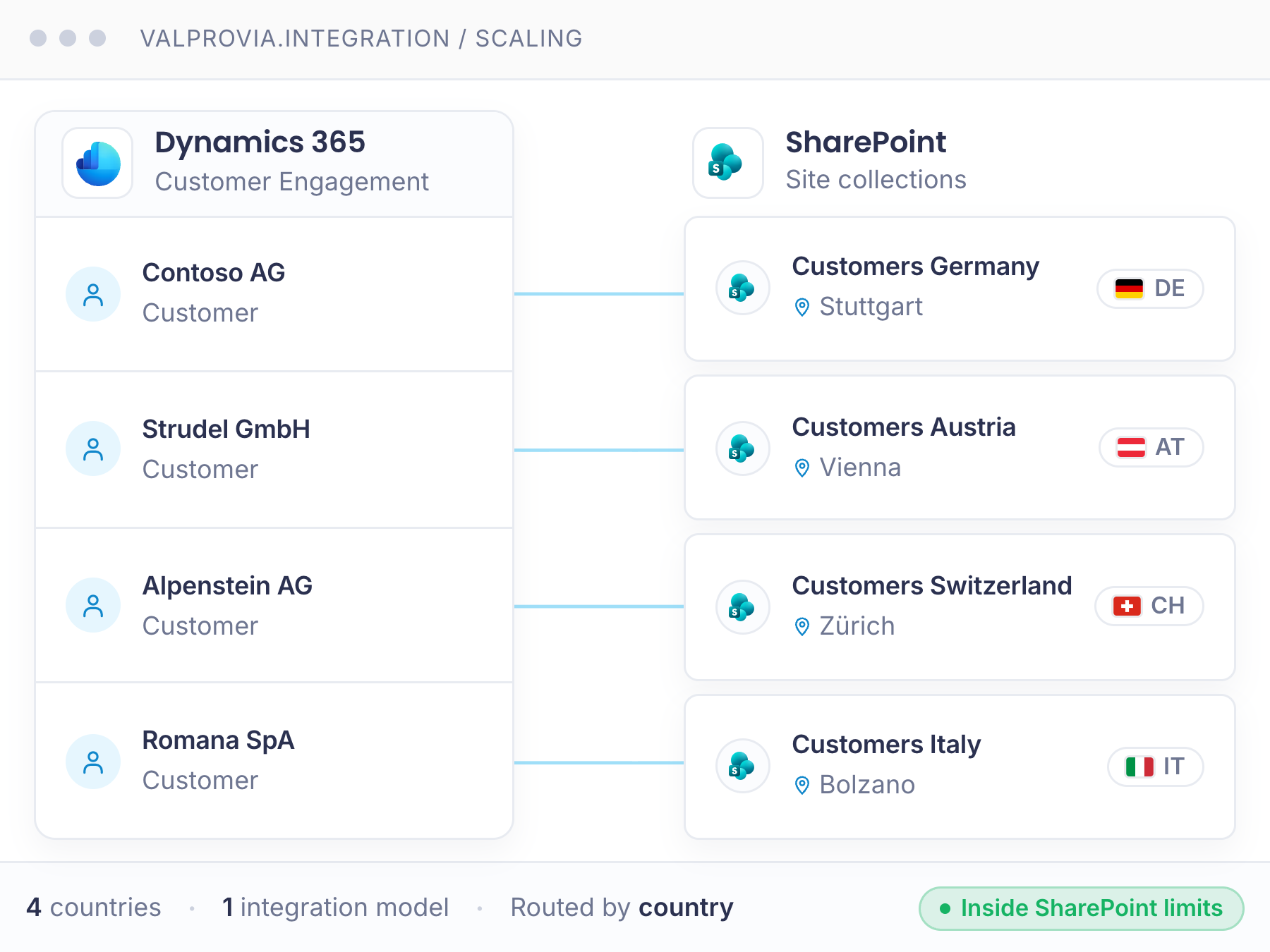The height and width of the screenshot is (952, 1270).
Task: Click the Customer label under Contoso AG
Action: (x=200, y=313)
